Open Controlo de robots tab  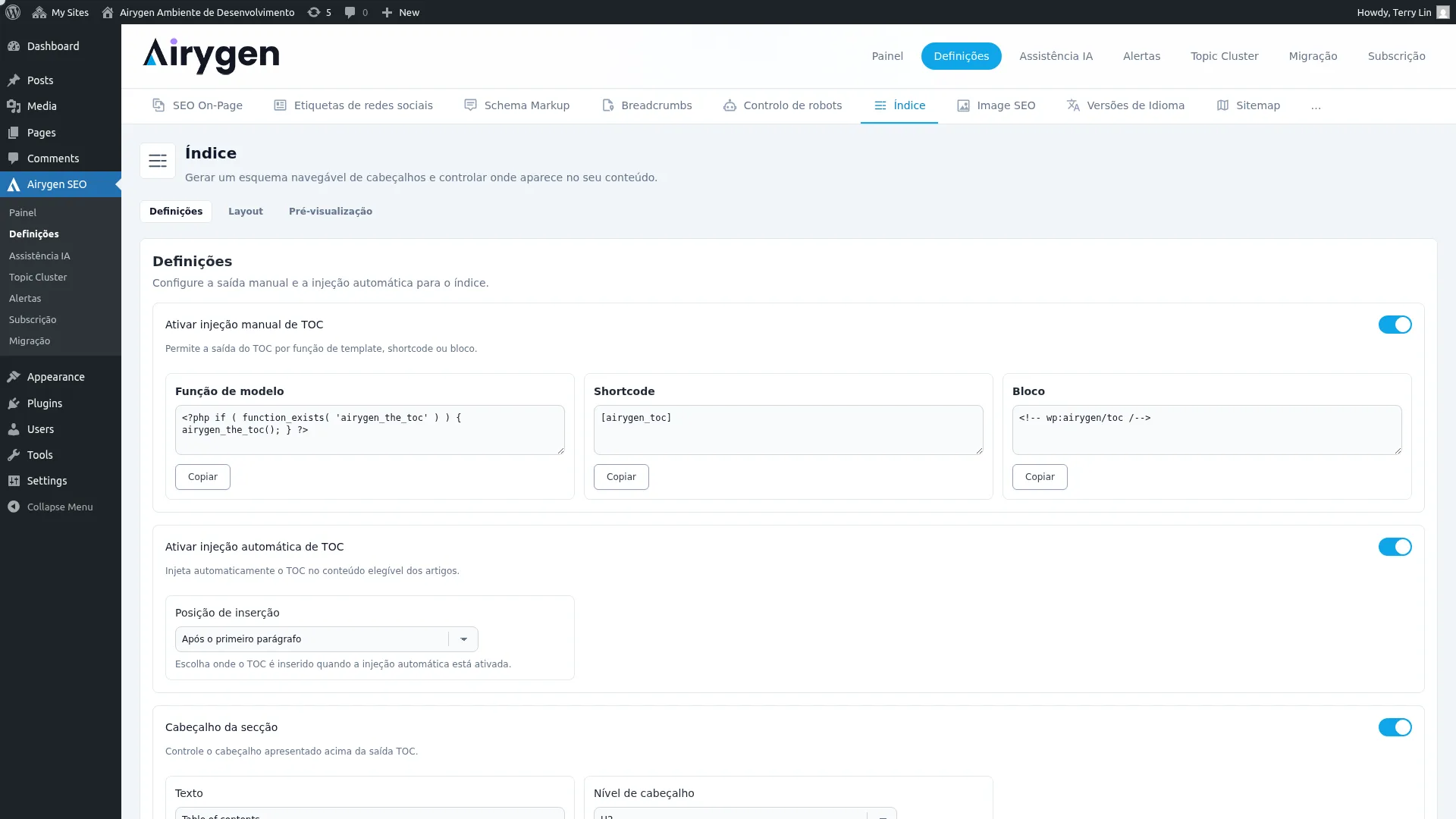click(783, 105)
